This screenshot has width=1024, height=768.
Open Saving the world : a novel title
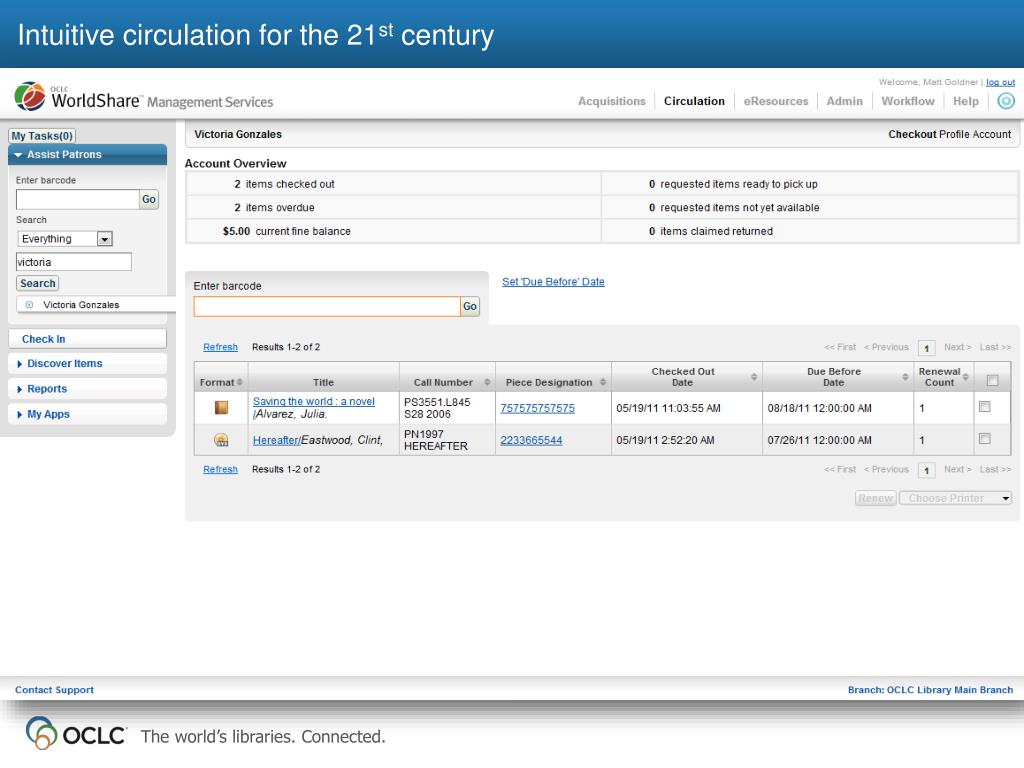coord(313,401)
